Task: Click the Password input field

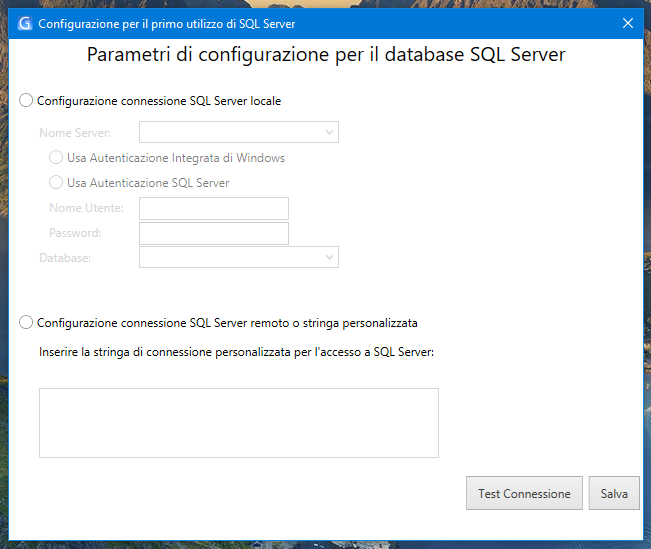Action: pyautogui.click(x=214, y=233)
